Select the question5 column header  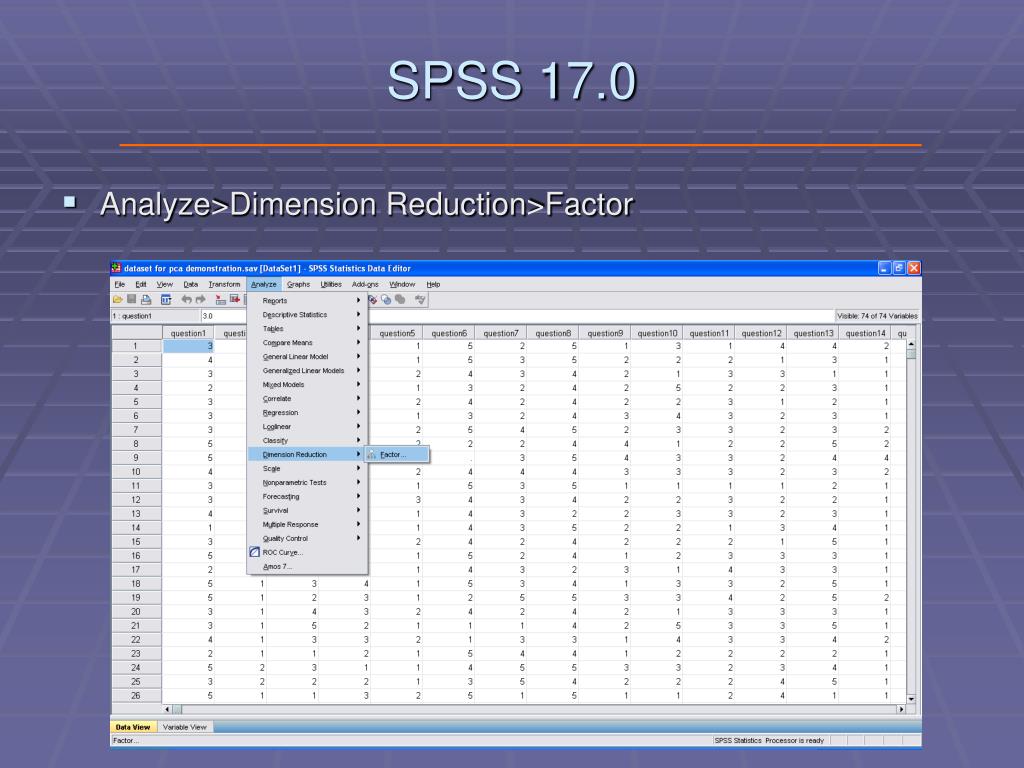pyautogui.click(x=397, y=333)
